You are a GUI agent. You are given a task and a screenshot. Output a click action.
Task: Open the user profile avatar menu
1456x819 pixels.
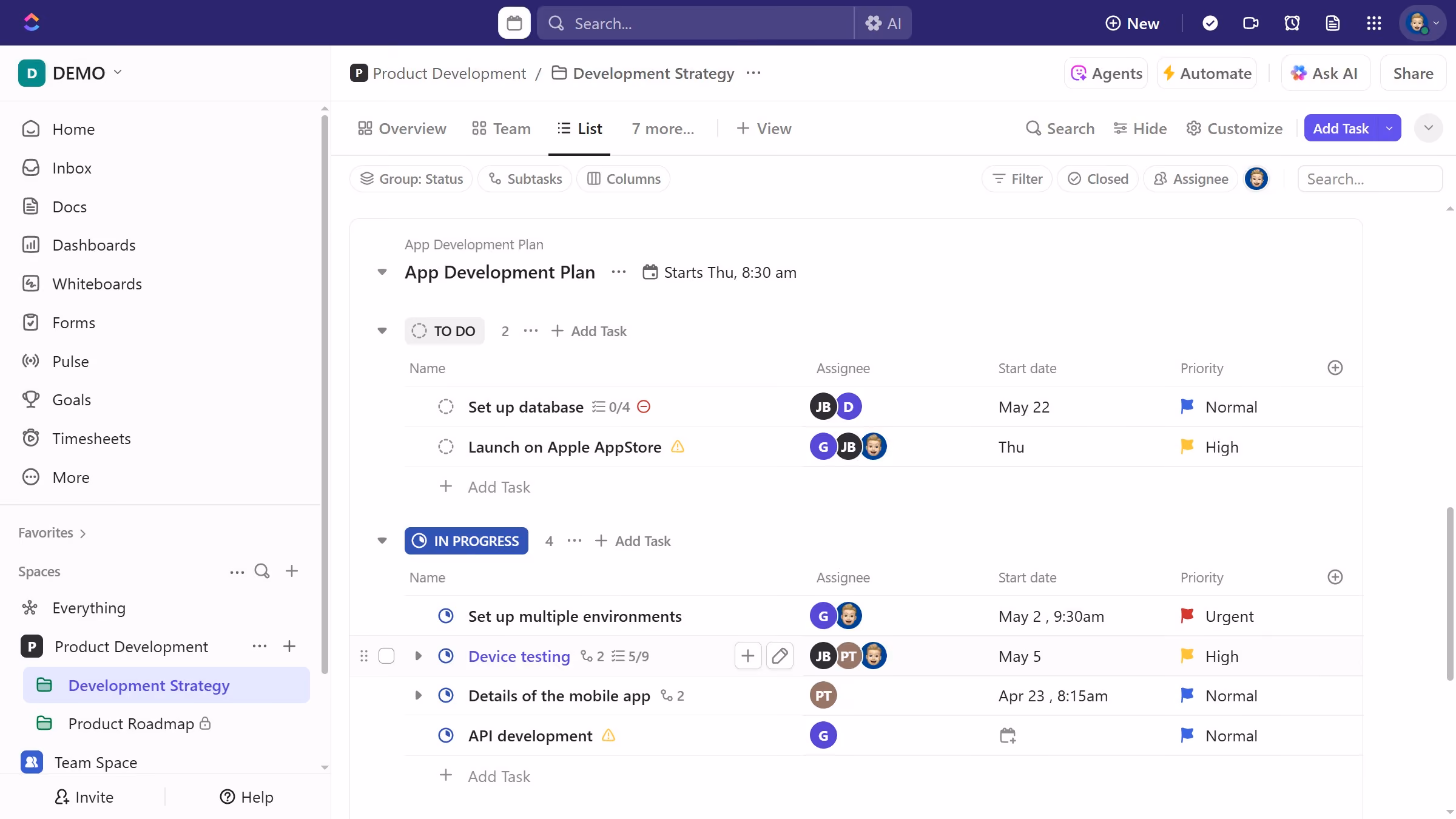click(1423, 23)
